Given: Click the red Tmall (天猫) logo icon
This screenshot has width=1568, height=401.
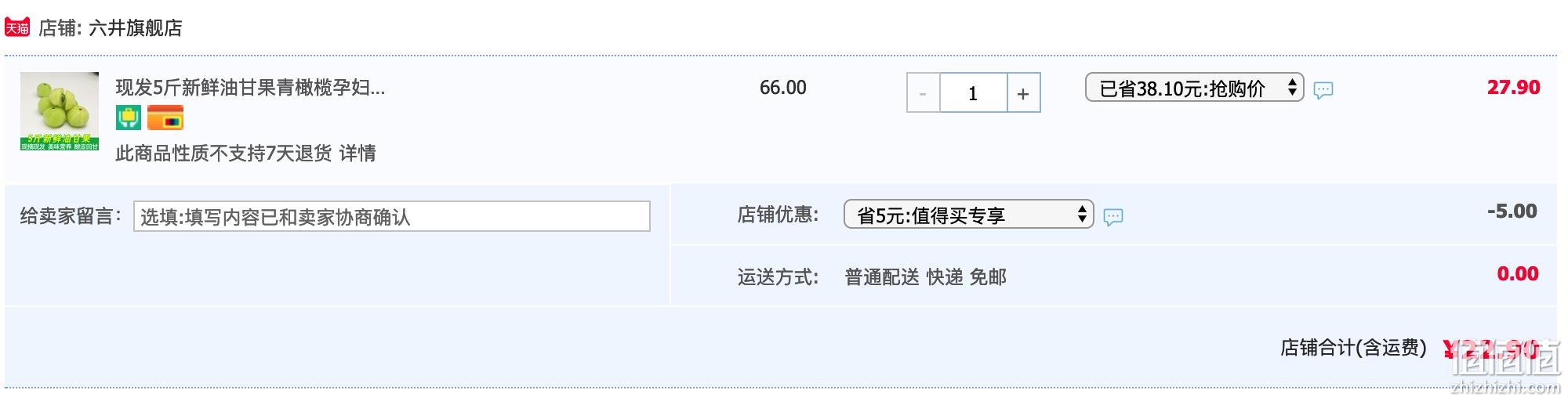Looking at the screenshot, I should point(16,27).
